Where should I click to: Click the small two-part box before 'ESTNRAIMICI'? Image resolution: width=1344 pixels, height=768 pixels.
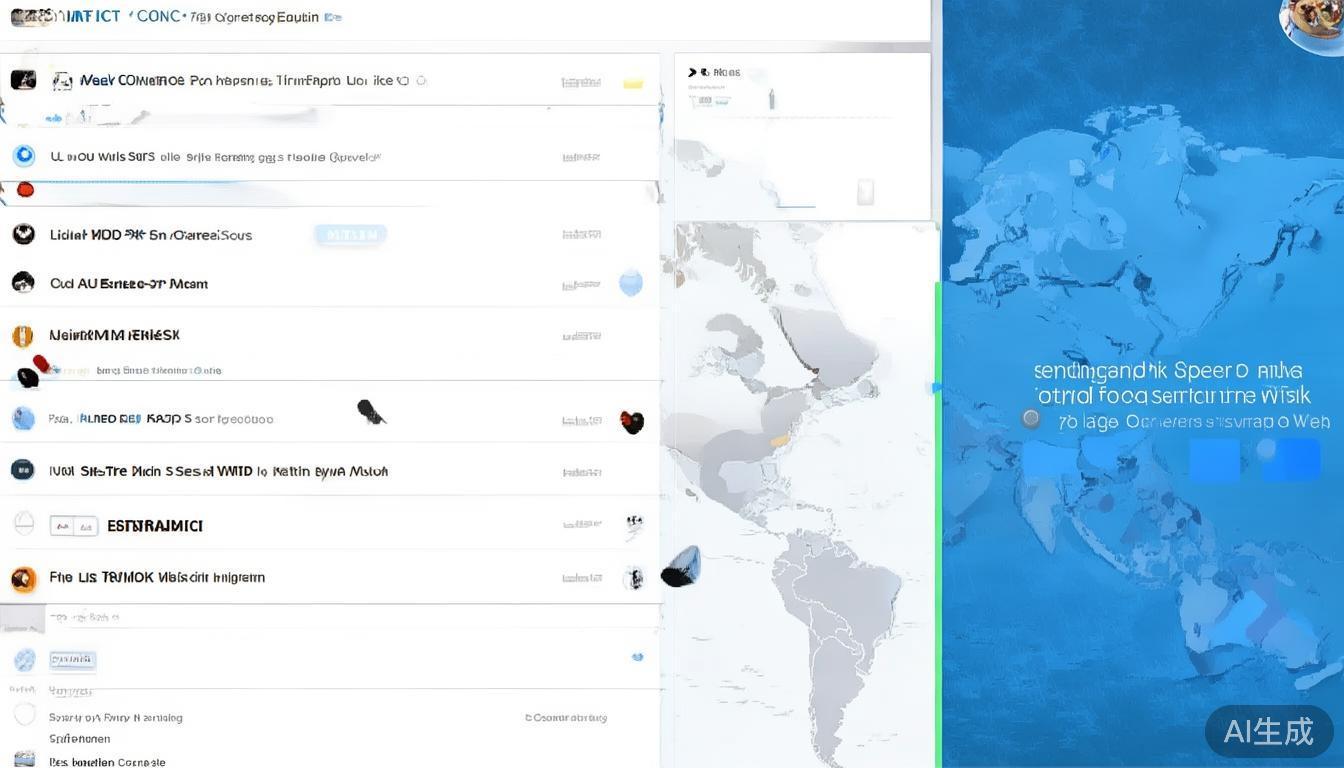coord(74,526)
